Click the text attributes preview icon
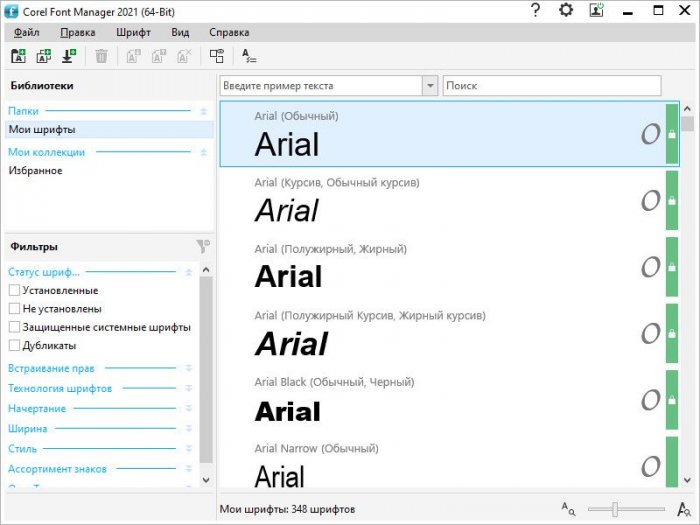This screenshot has height=525, width=700. pyautogui.click(x=249, y=56)
